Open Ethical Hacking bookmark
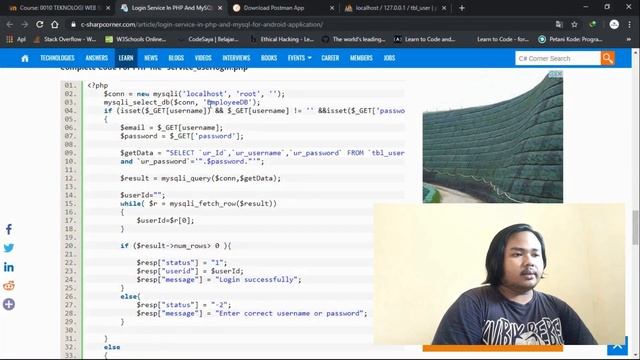 (282, 39)
